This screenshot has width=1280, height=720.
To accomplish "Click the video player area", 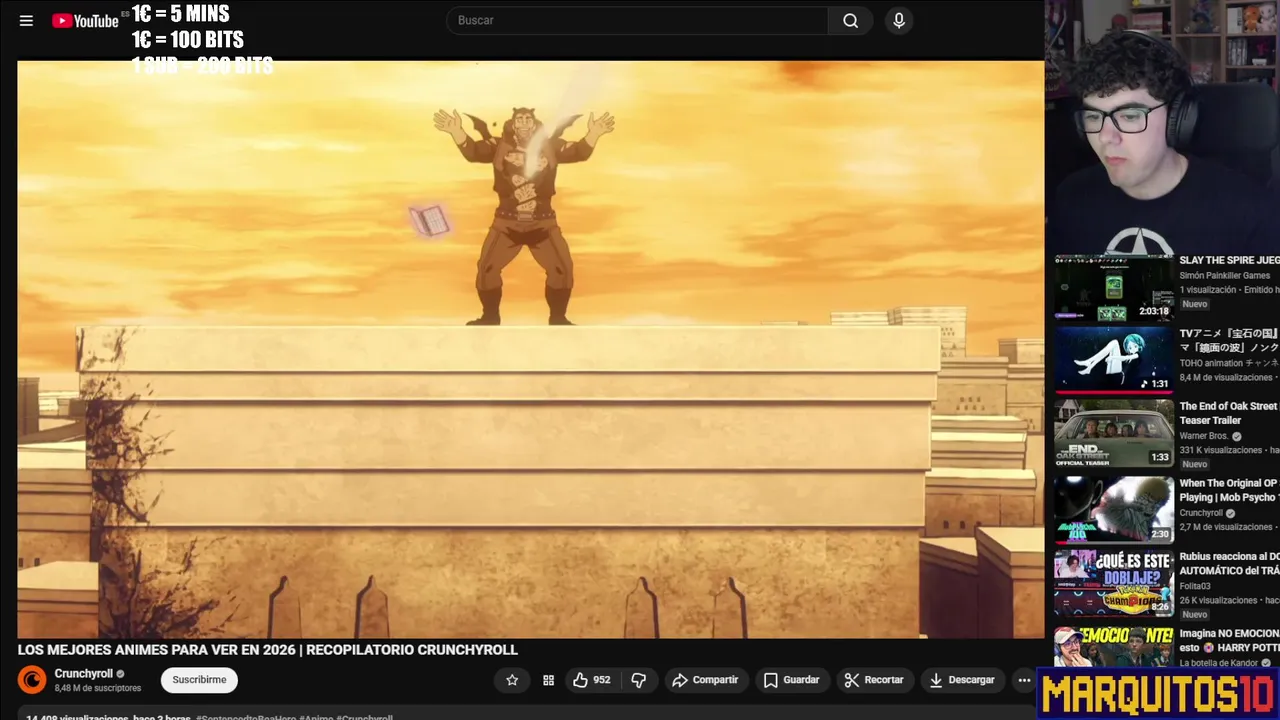I will 530,349.
